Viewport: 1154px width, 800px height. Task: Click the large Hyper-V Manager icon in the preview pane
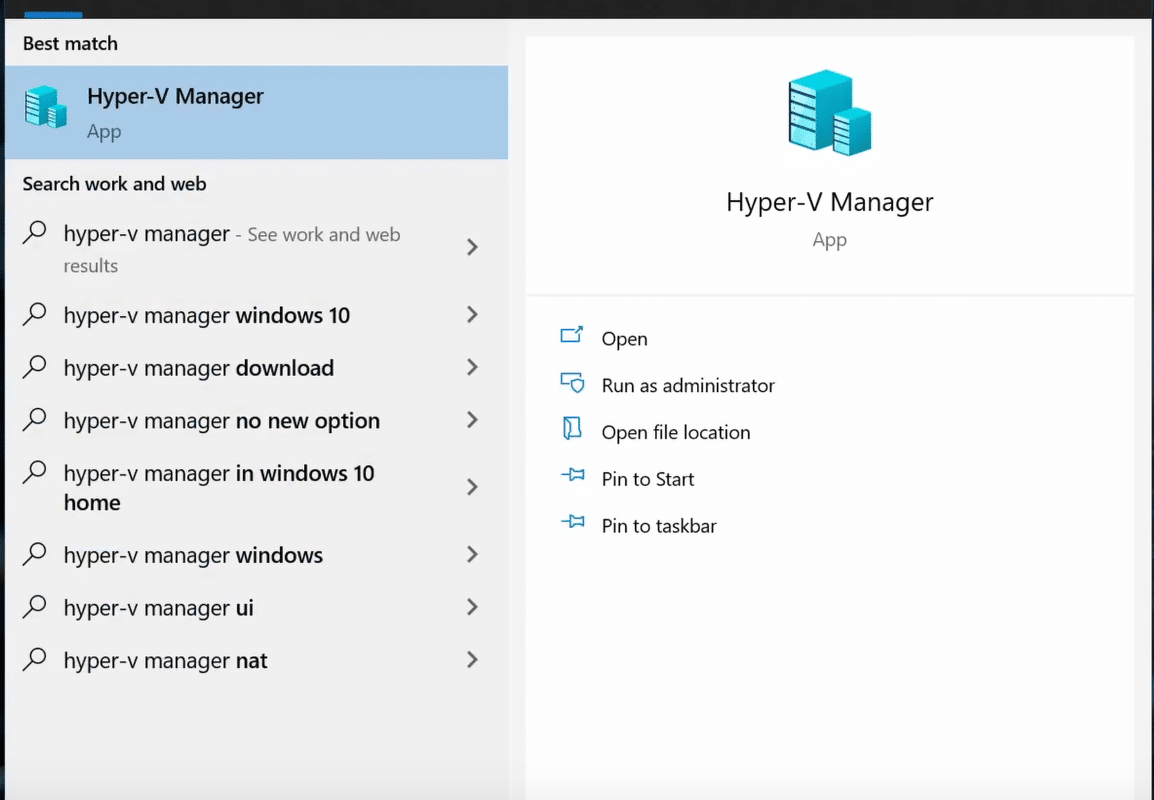tap(829, 112)
